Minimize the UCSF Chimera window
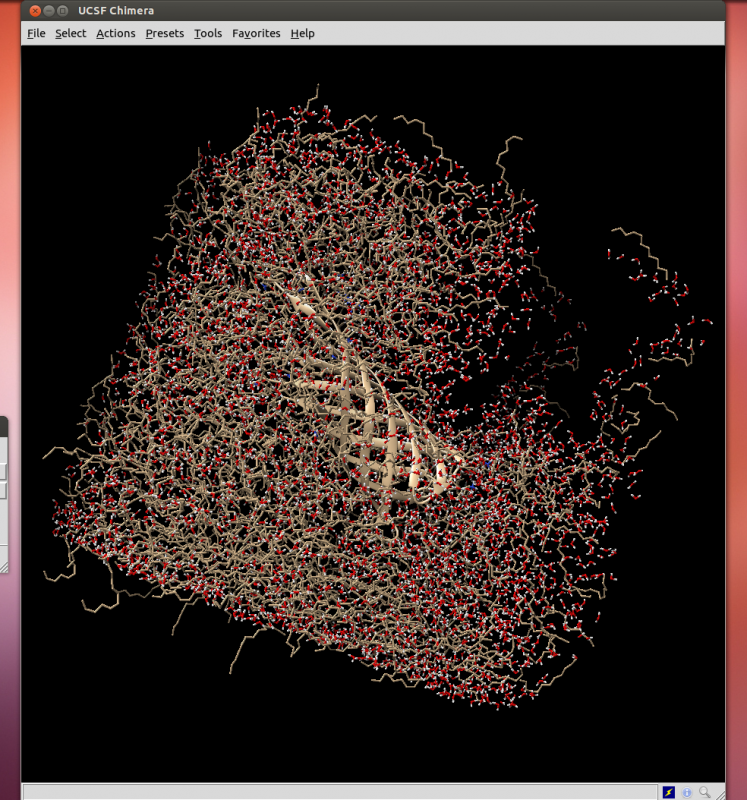 [x=49, y=10]
